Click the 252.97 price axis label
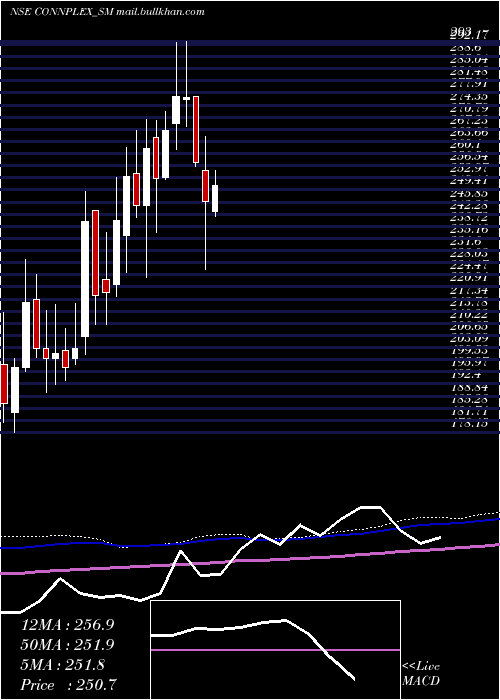 click(469, 170)
